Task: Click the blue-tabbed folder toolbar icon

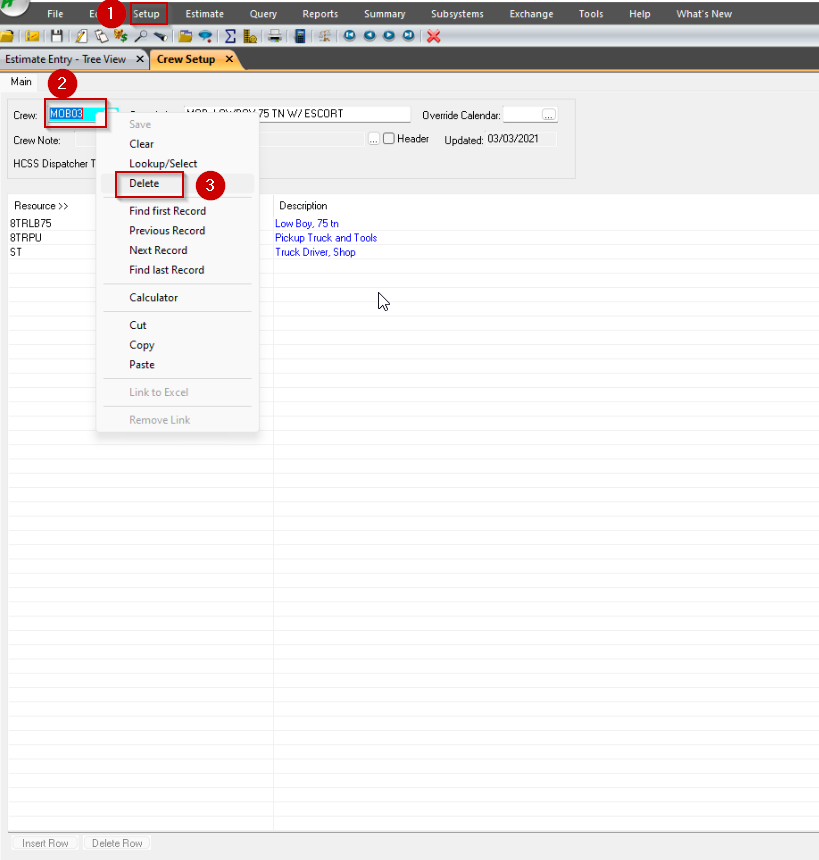Action: (185, 36)
